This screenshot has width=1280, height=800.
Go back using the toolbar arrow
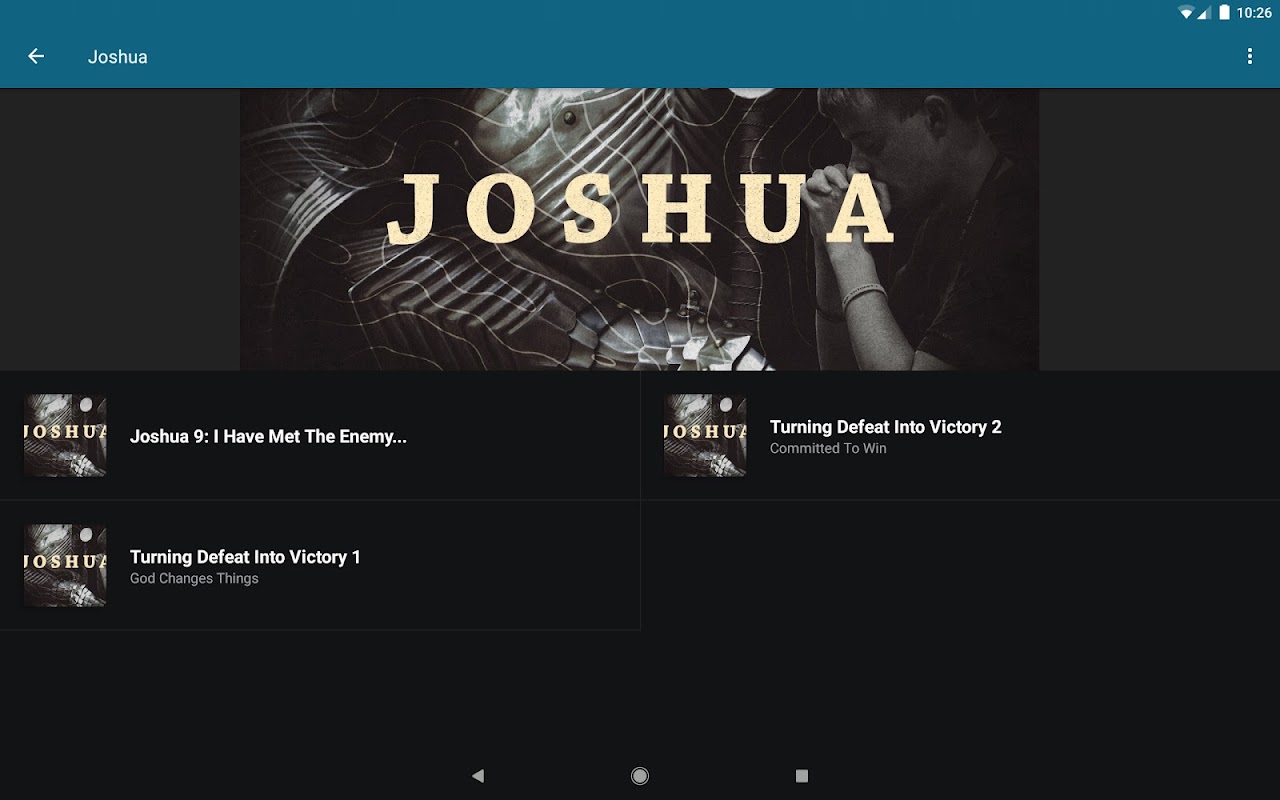pos(36,57)
